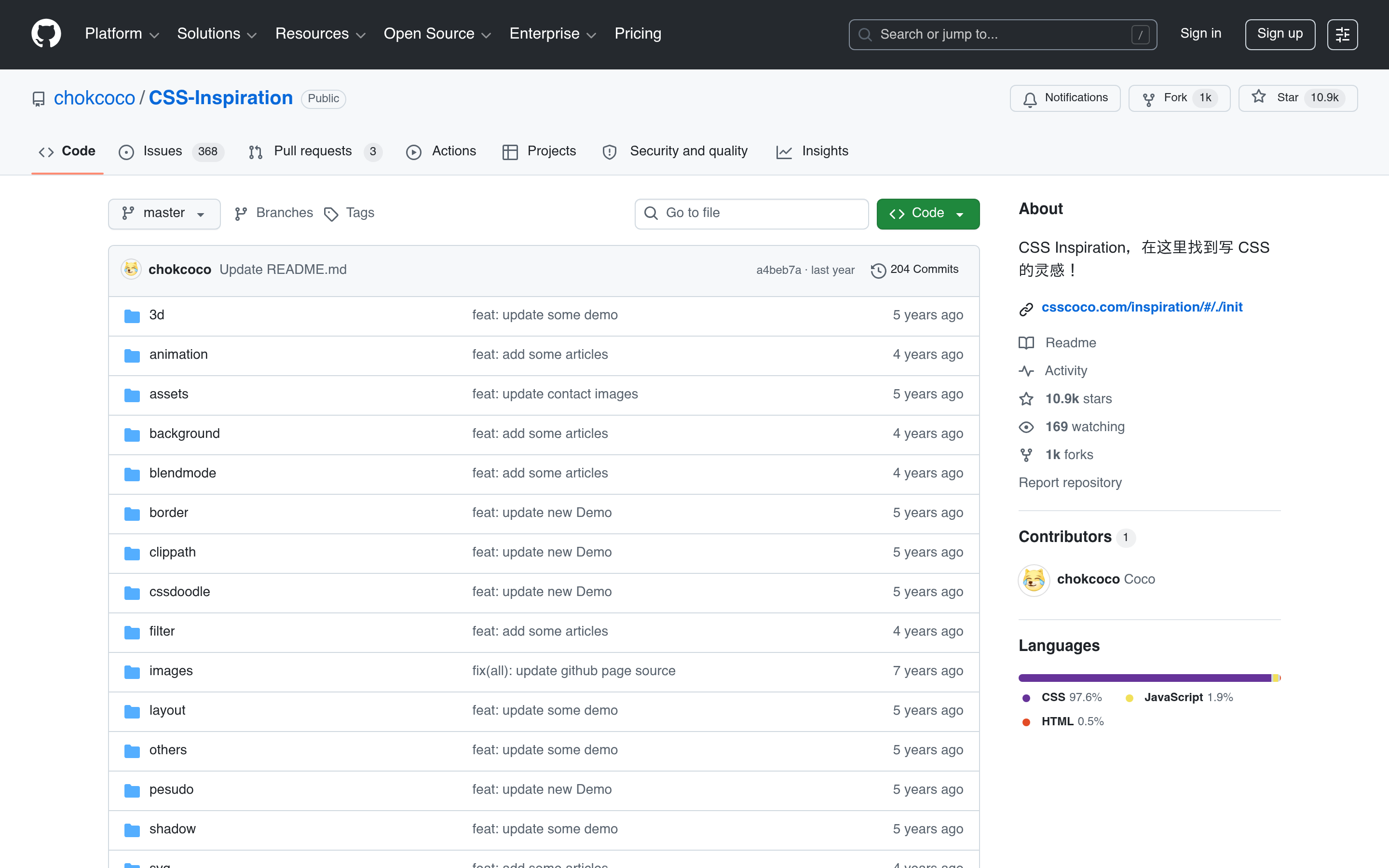Screen dimensions: 1389x868
Task: Click the Tags tag icon
Action: (x=331, y=214)
